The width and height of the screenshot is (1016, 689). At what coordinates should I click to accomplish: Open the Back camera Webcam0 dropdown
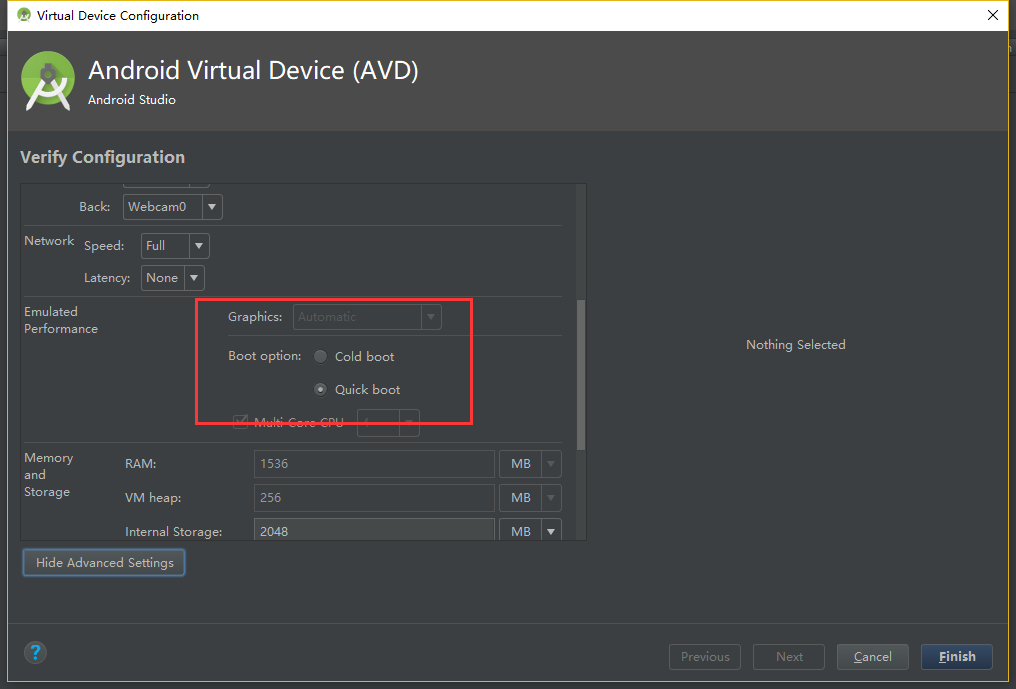point(173,207)
